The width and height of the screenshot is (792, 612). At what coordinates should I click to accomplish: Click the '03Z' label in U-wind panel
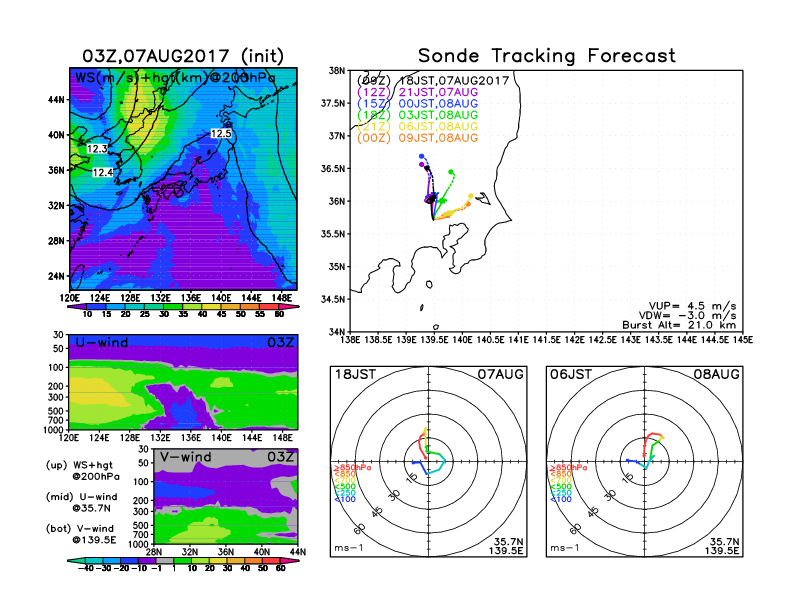[280, 342]
